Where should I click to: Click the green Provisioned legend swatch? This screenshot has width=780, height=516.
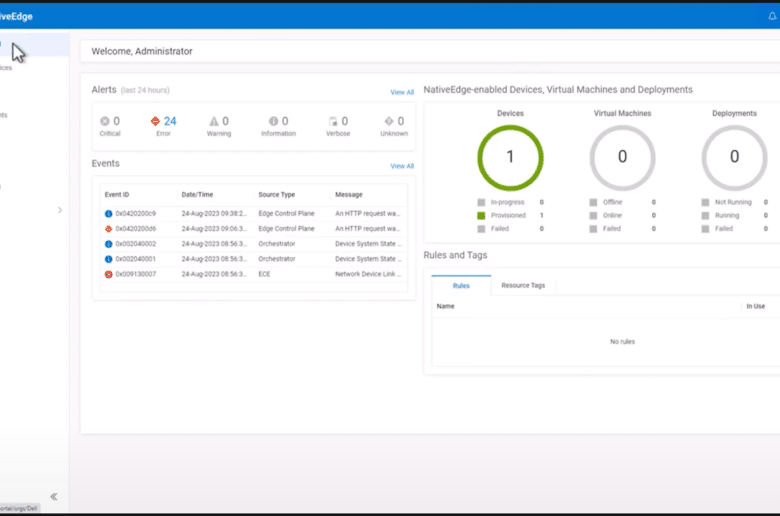click(481, 215)
